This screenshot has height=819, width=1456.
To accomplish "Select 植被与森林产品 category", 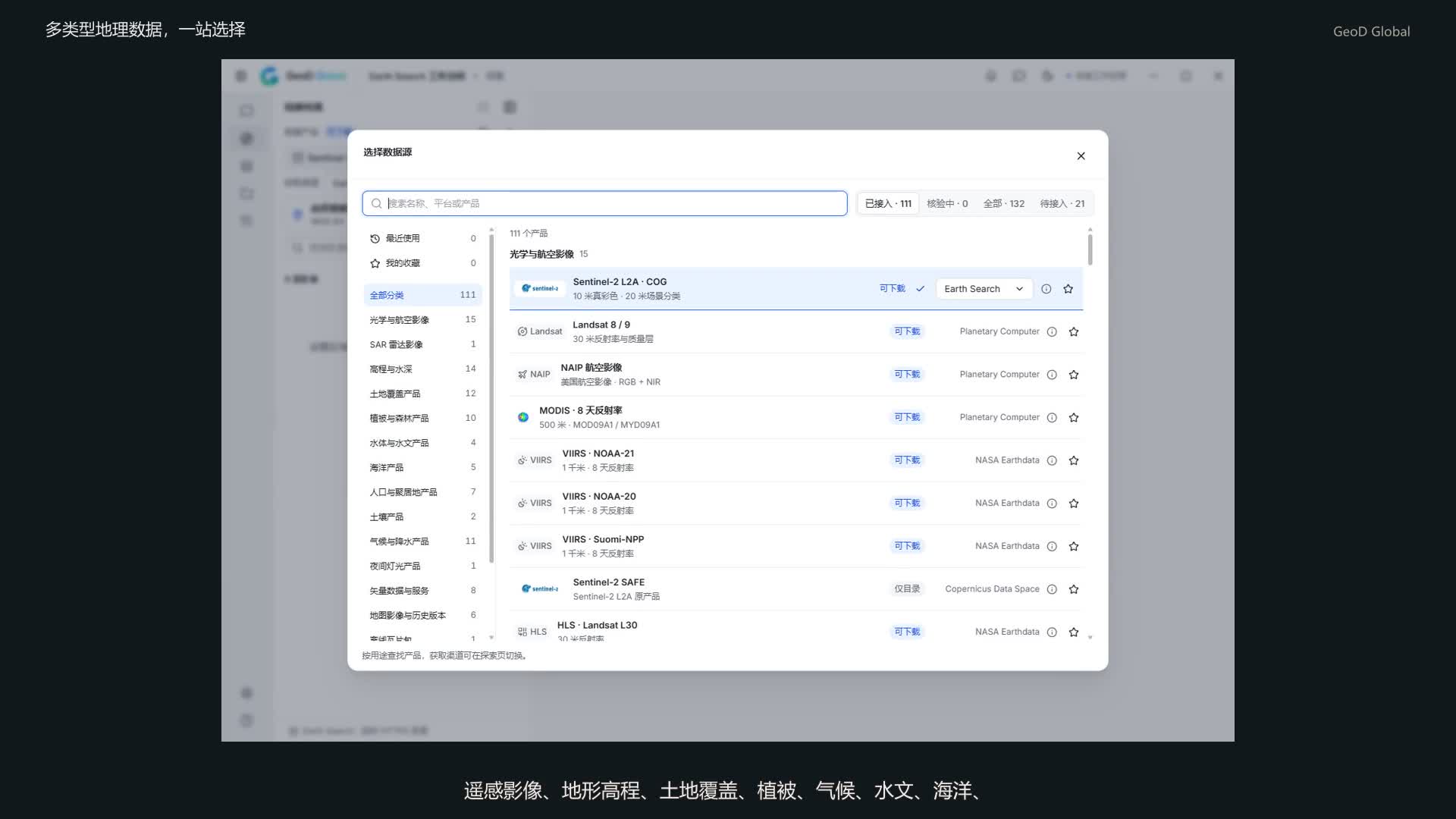I will 423,418.
